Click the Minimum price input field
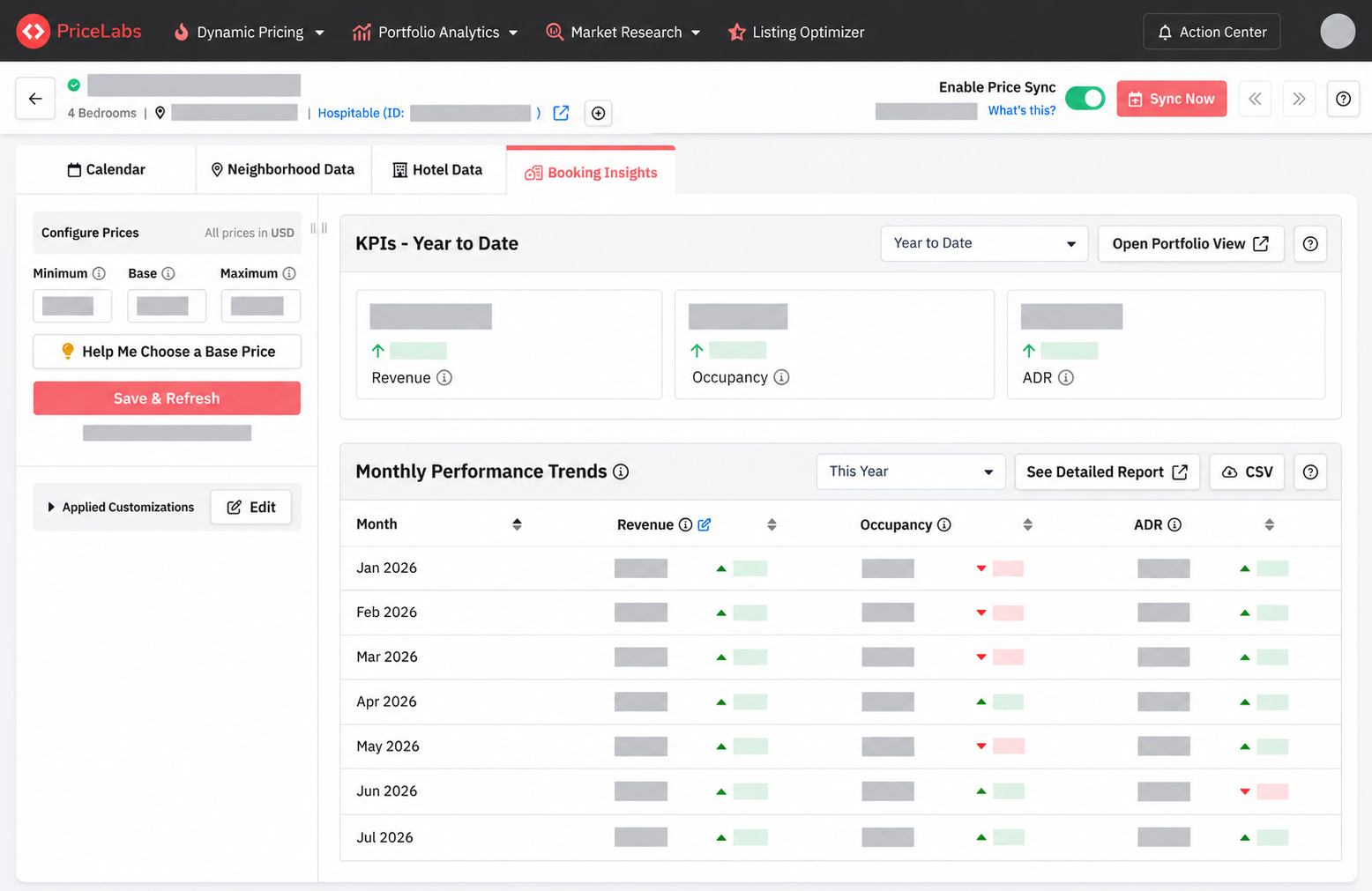 pos(72,306)
